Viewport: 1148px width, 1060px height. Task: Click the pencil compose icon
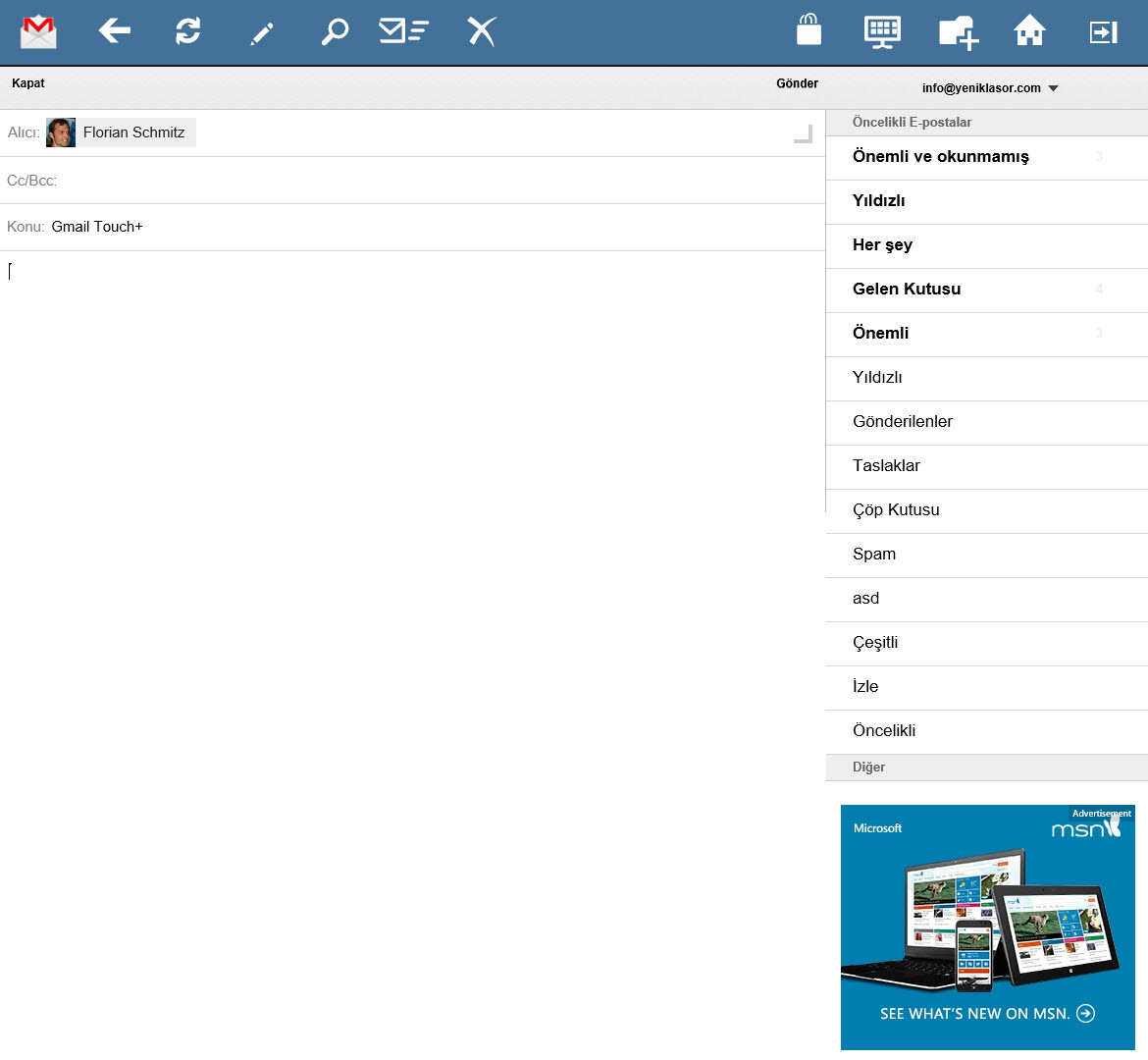pyautogui.click(x=262, y=33)
